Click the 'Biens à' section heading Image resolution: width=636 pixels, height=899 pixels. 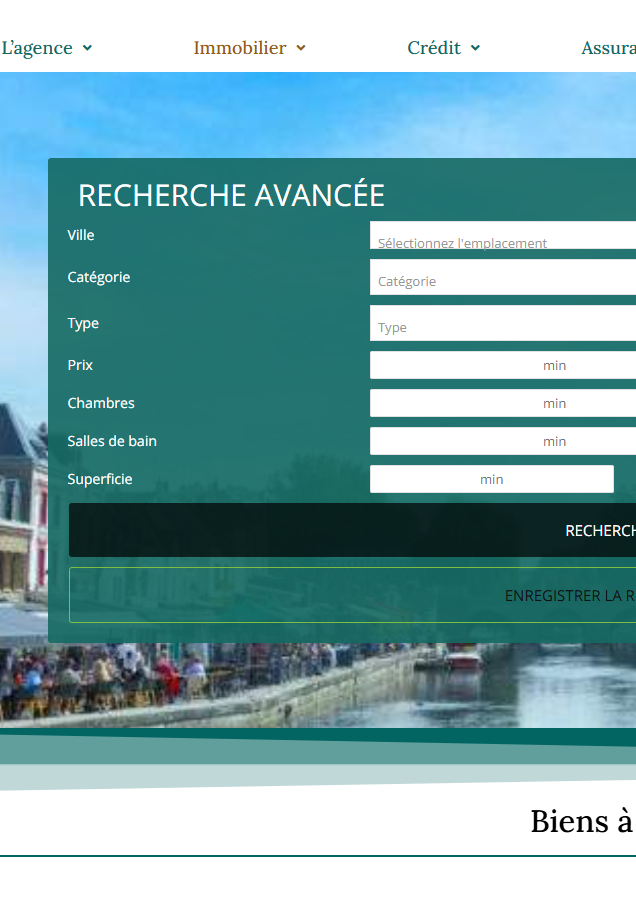[x=582, y=821]
